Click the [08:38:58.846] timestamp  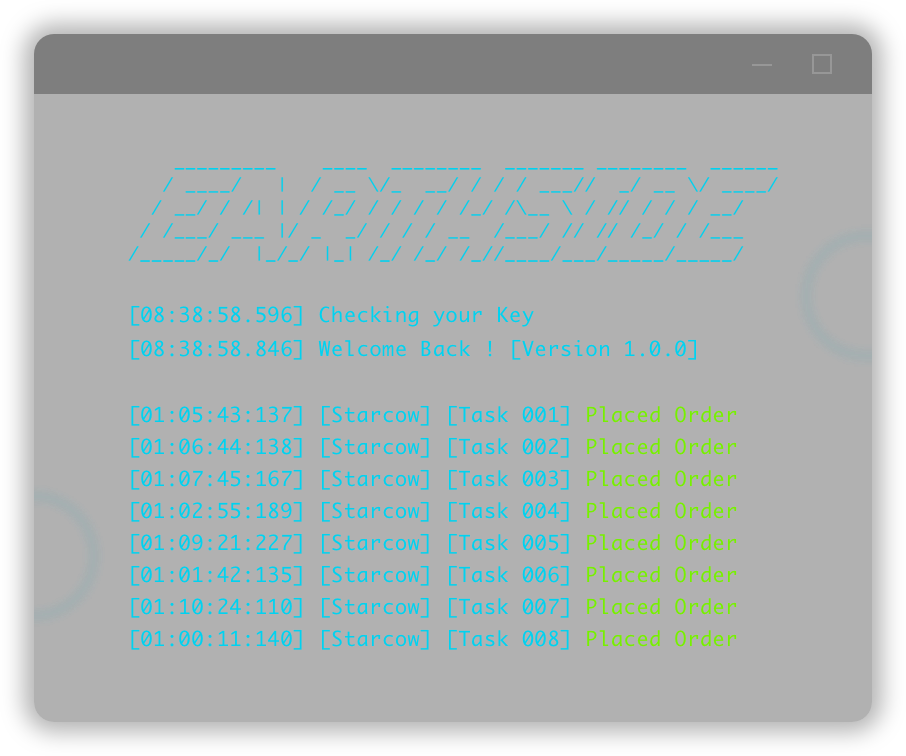coord(217,349)
